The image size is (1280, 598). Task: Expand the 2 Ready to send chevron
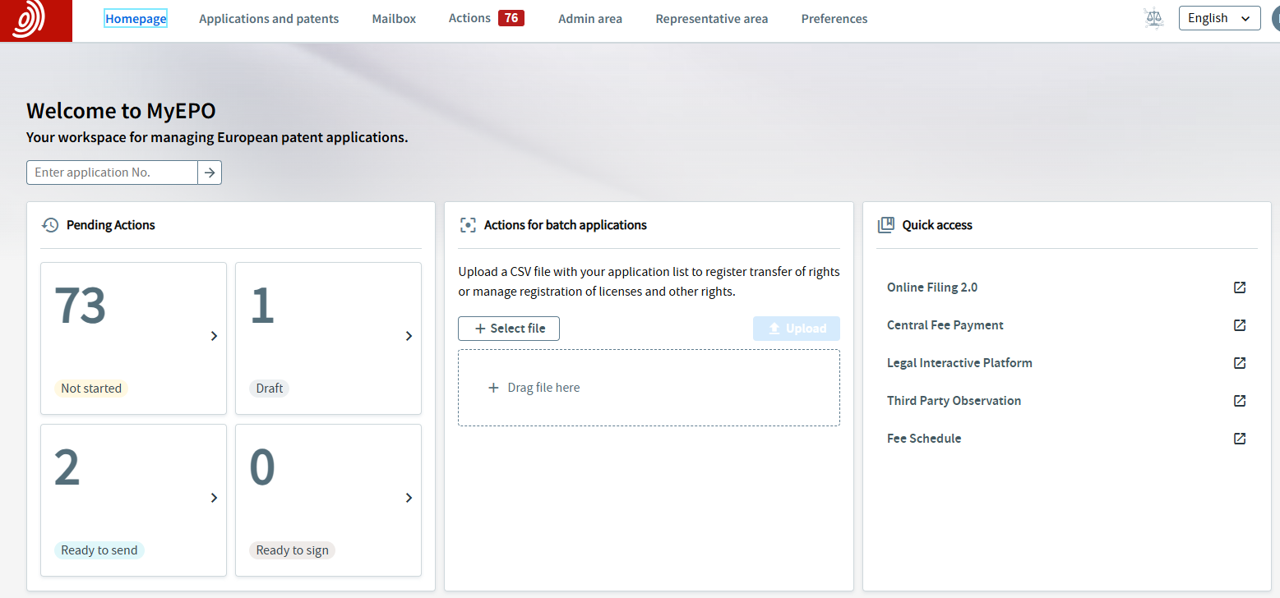coord(214,498)
